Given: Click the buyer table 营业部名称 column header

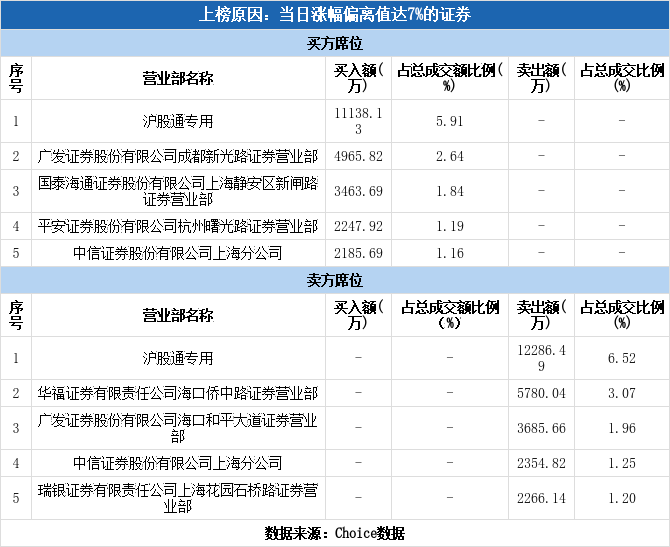Looking at the screenshot, I should pos(178,78).
